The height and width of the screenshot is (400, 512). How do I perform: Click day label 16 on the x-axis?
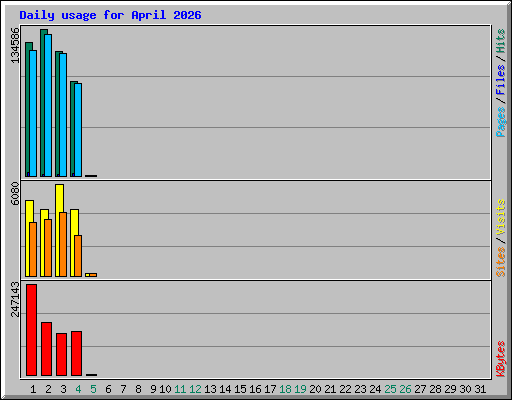(255, 389)
